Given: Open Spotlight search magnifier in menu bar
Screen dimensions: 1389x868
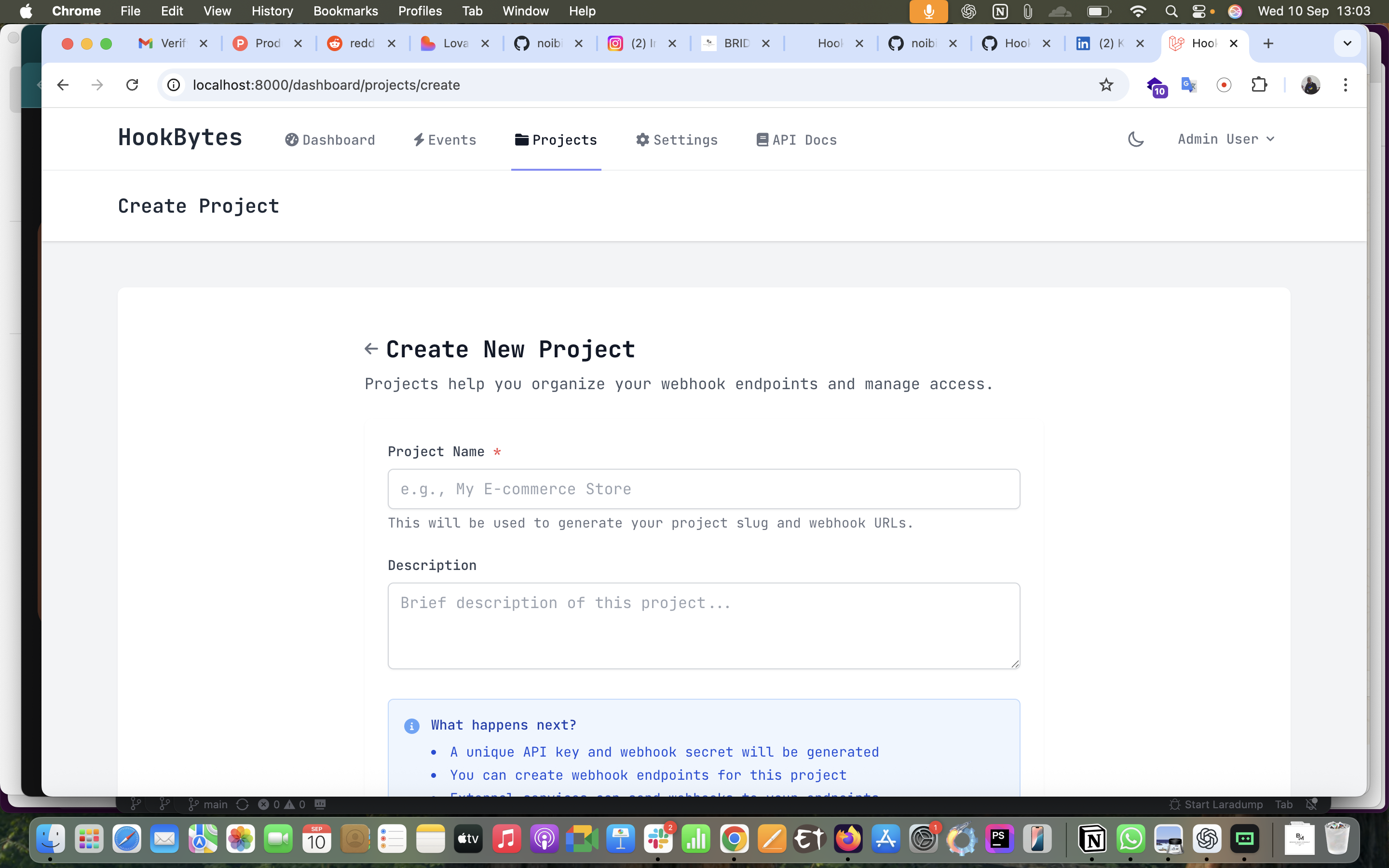Looking at the screenshot, I should tap(1171, 11).
